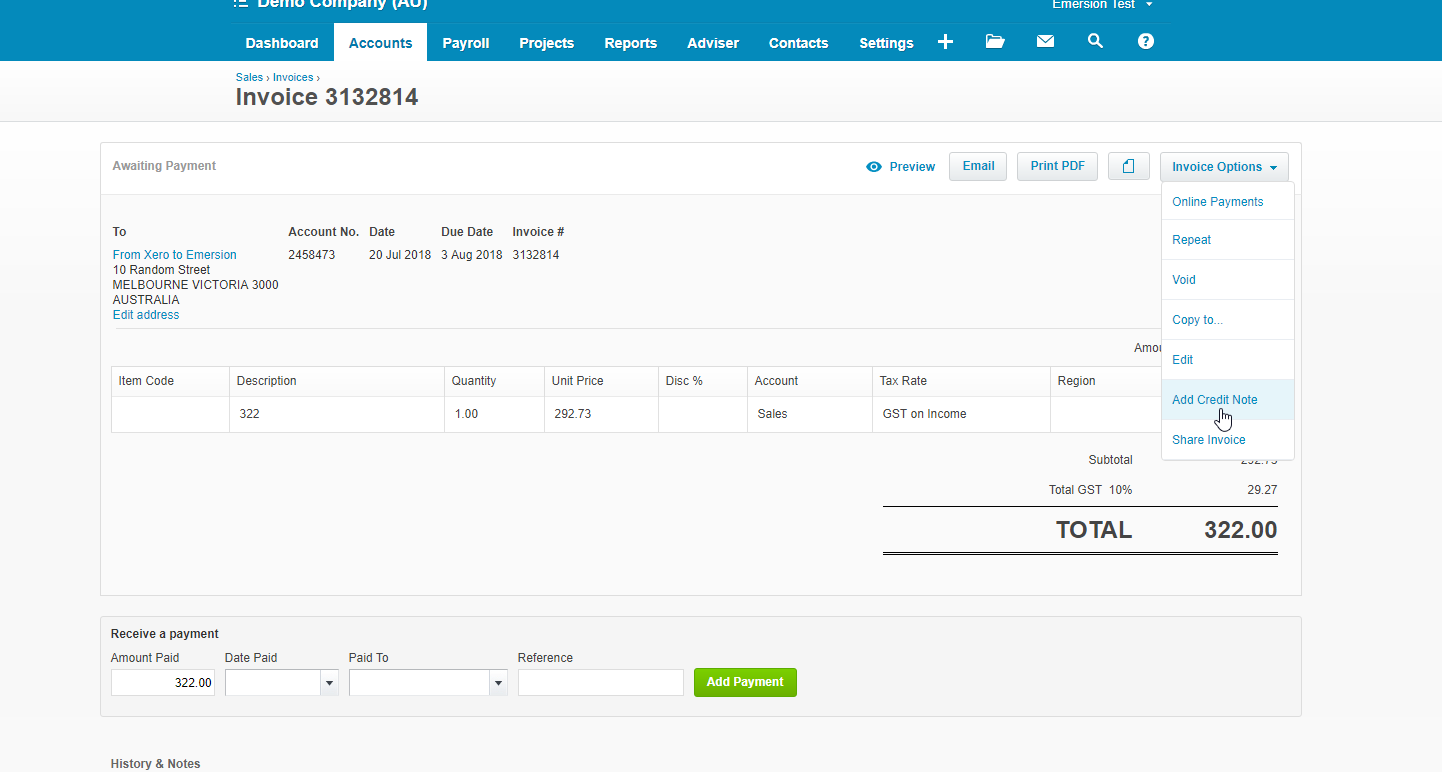This screenshot has height=772, width=1442.
Task: Click the search magnifier icon
Action: (x=1095, y=42)
